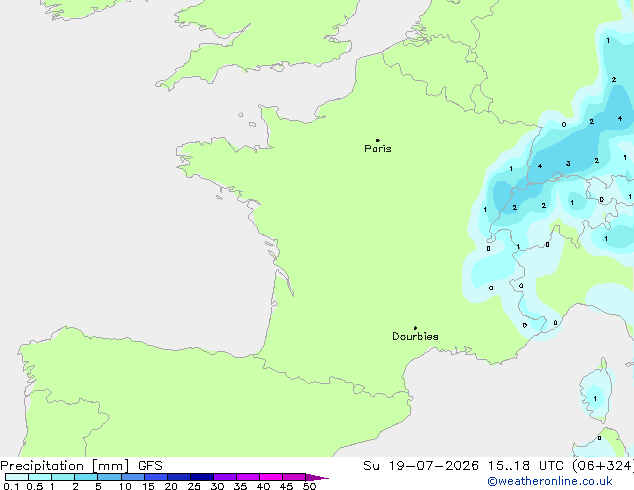Click the 'Precipitation [mm] GFS' title text
The width and height of the screenshot is (634, 490).
click(81, 466)
